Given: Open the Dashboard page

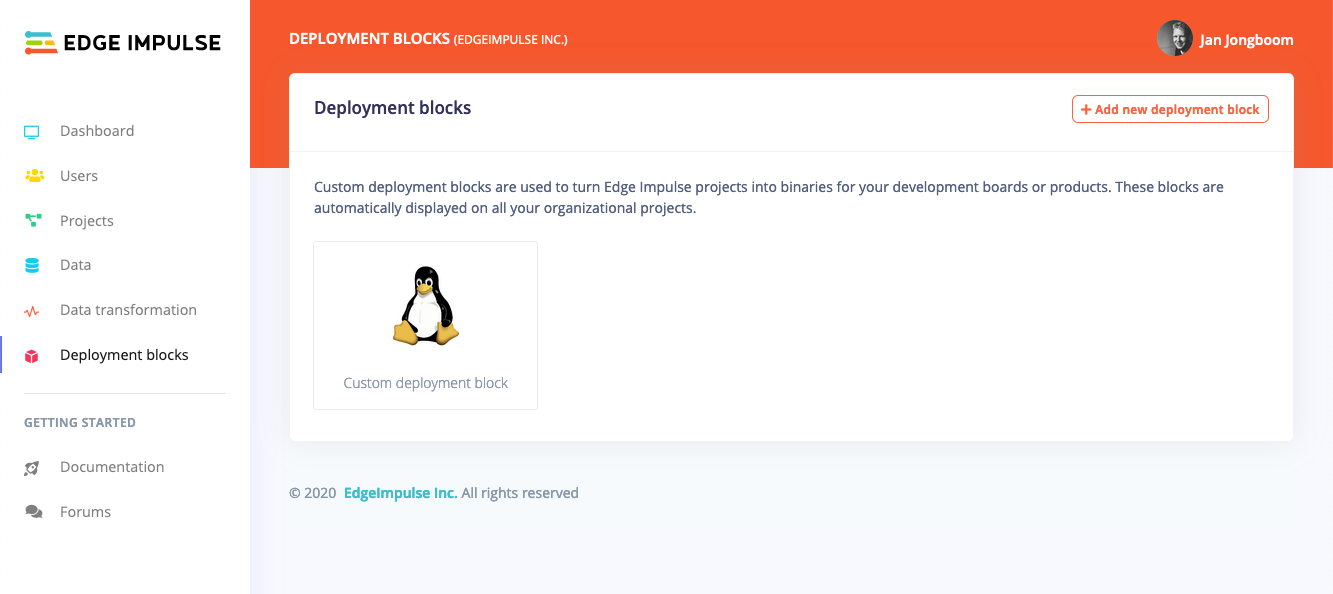Looking at the screenshot, I should (x=97, y=131).
